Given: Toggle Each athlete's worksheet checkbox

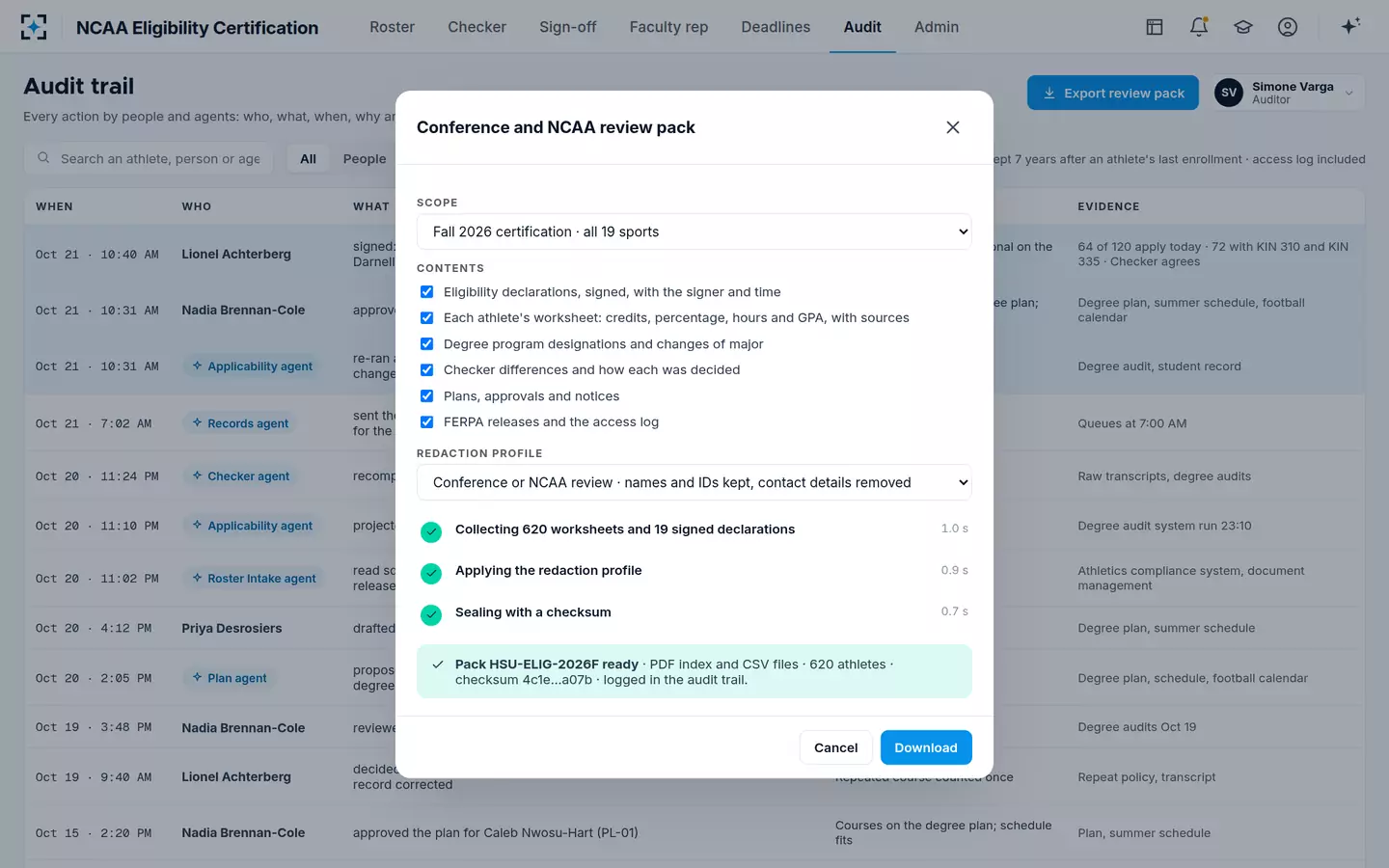Looking at the screenshot, I should click(x=426, y=317).
